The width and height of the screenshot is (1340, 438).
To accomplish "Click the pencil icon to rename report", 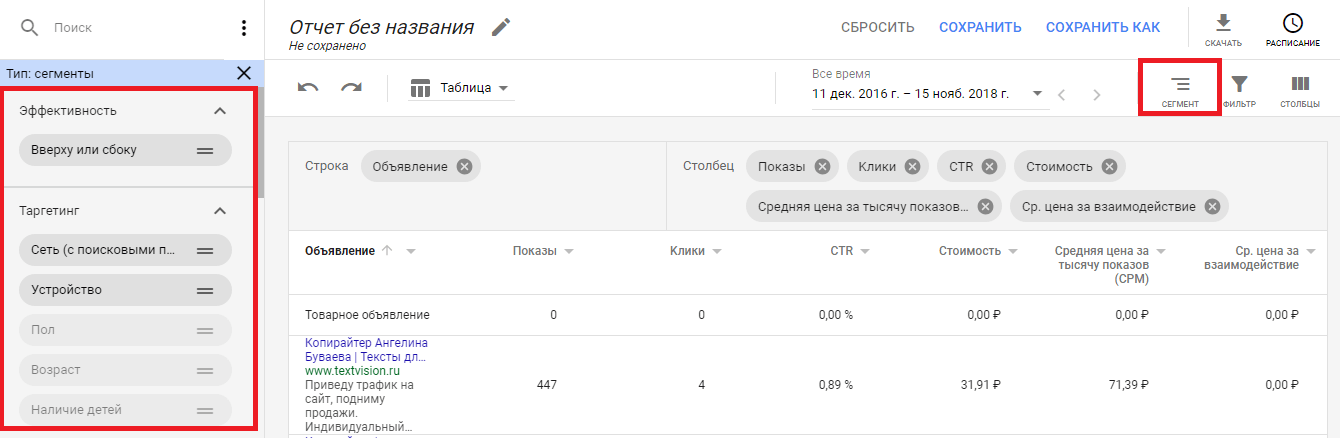I will [x=501, y=27].
